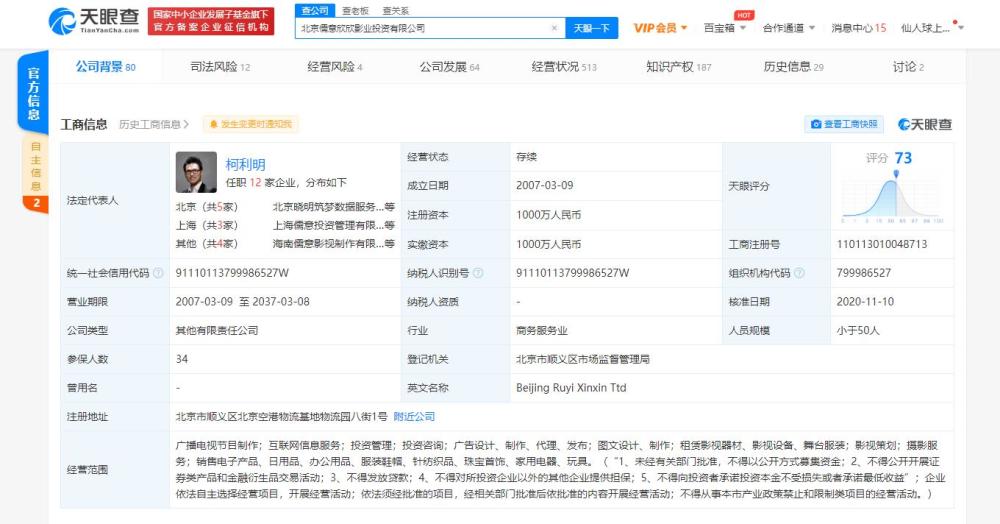Click the 天眼评分 distribution chart
The height and width of the screenshot is (524, 1000).
(892, 199)
